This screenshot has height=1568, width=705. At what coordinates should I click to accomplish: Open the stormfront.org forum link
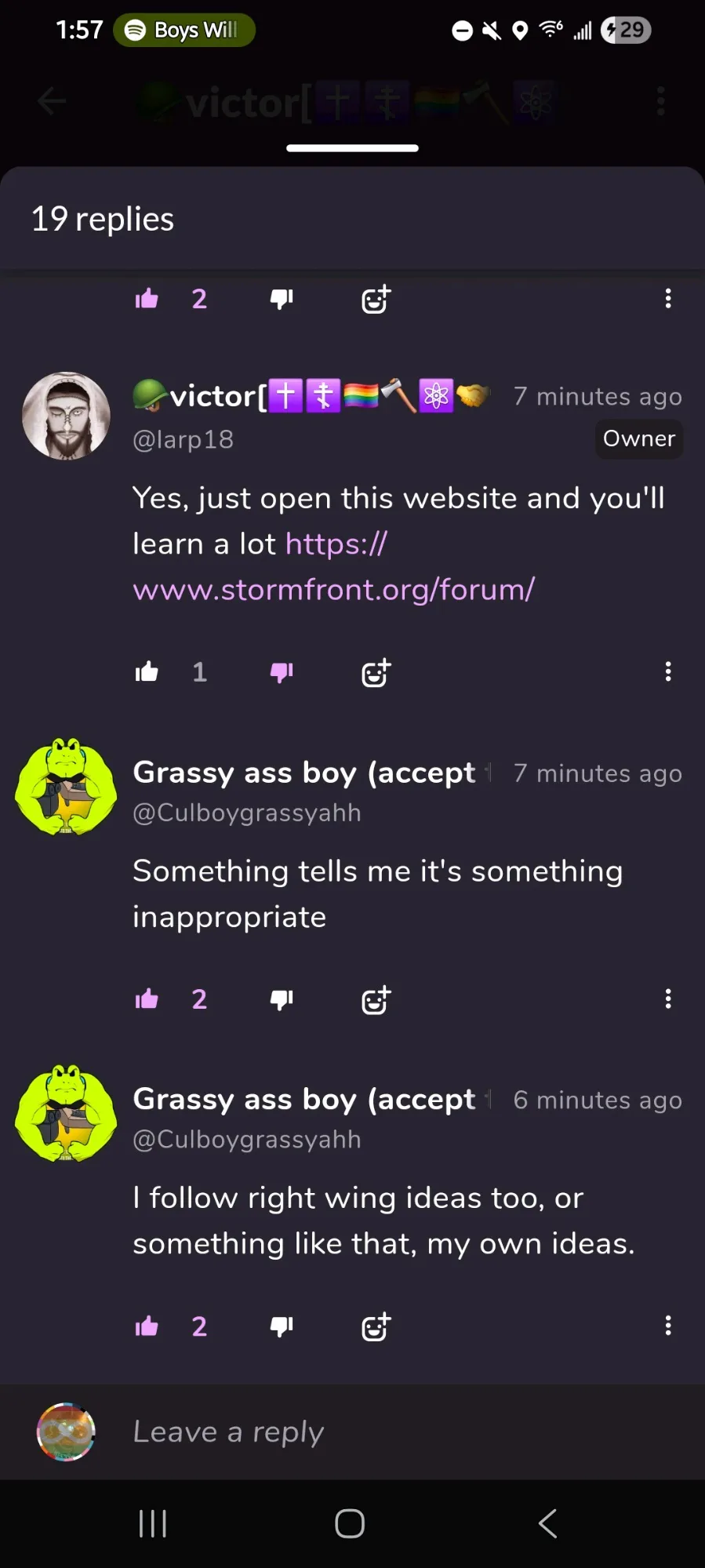click(334, 566)
